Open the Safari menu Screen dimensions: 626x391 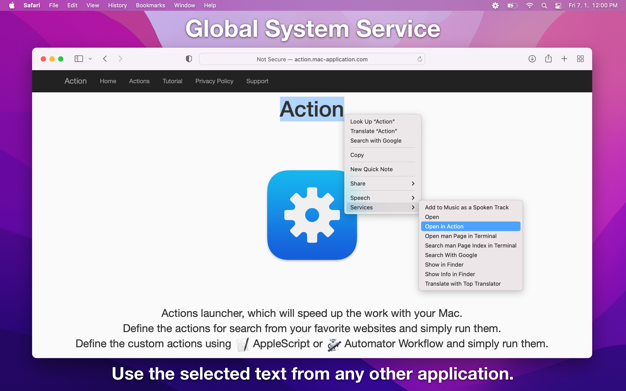pyautogui.click(x=32, y=6)
